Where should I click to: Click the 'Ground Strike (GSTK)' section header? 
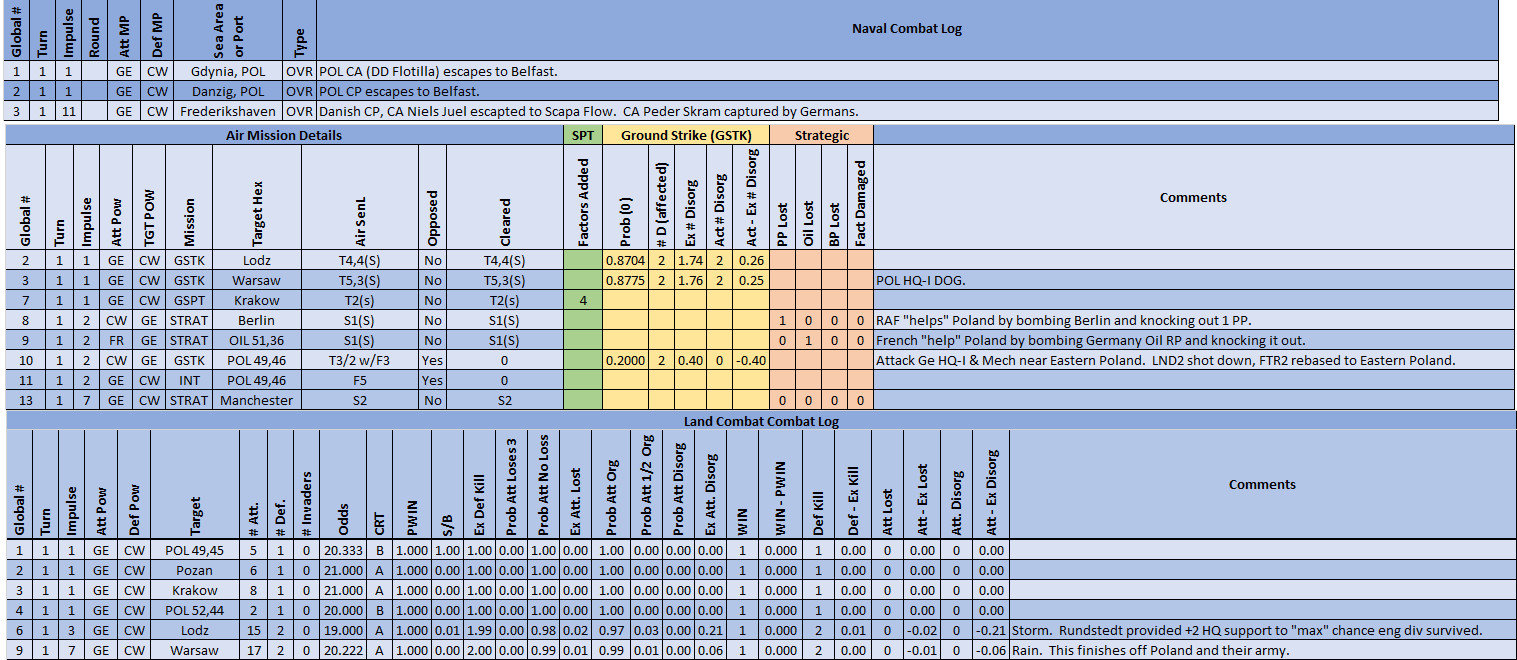pos(685,135)
